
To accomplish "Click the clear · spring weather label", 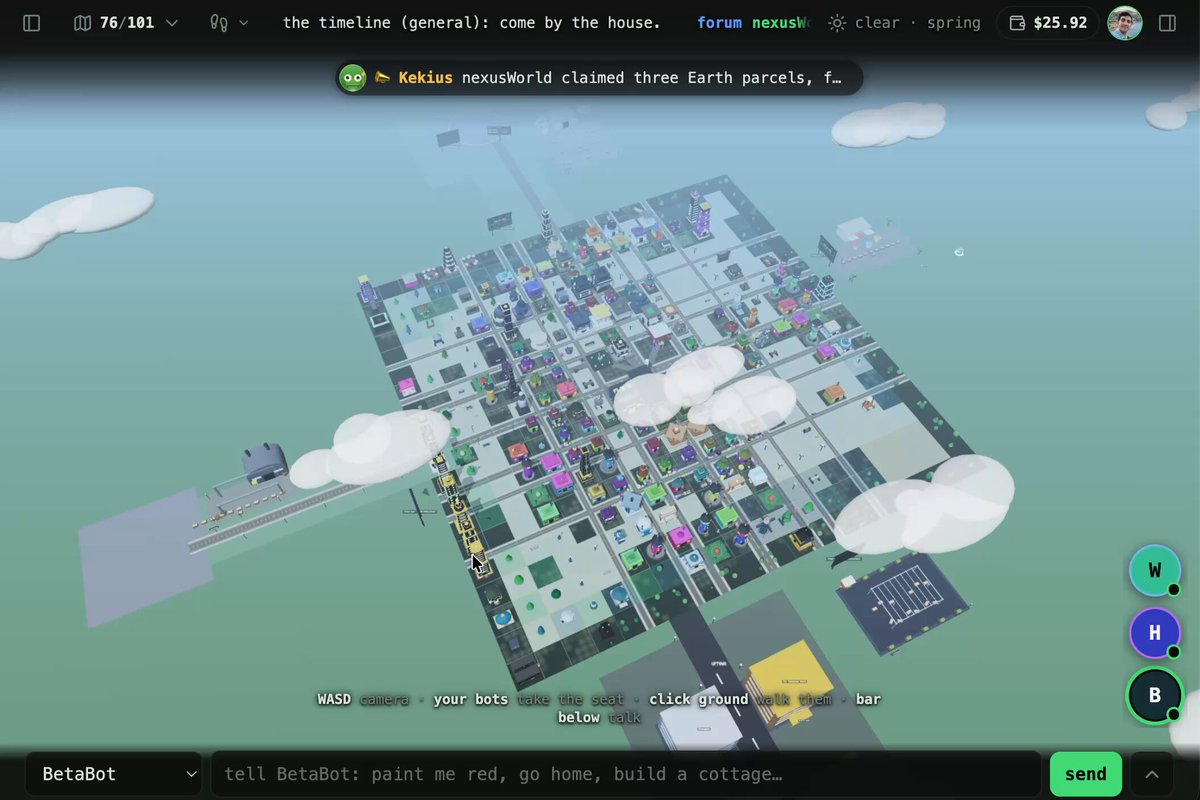I will [917, 23].
